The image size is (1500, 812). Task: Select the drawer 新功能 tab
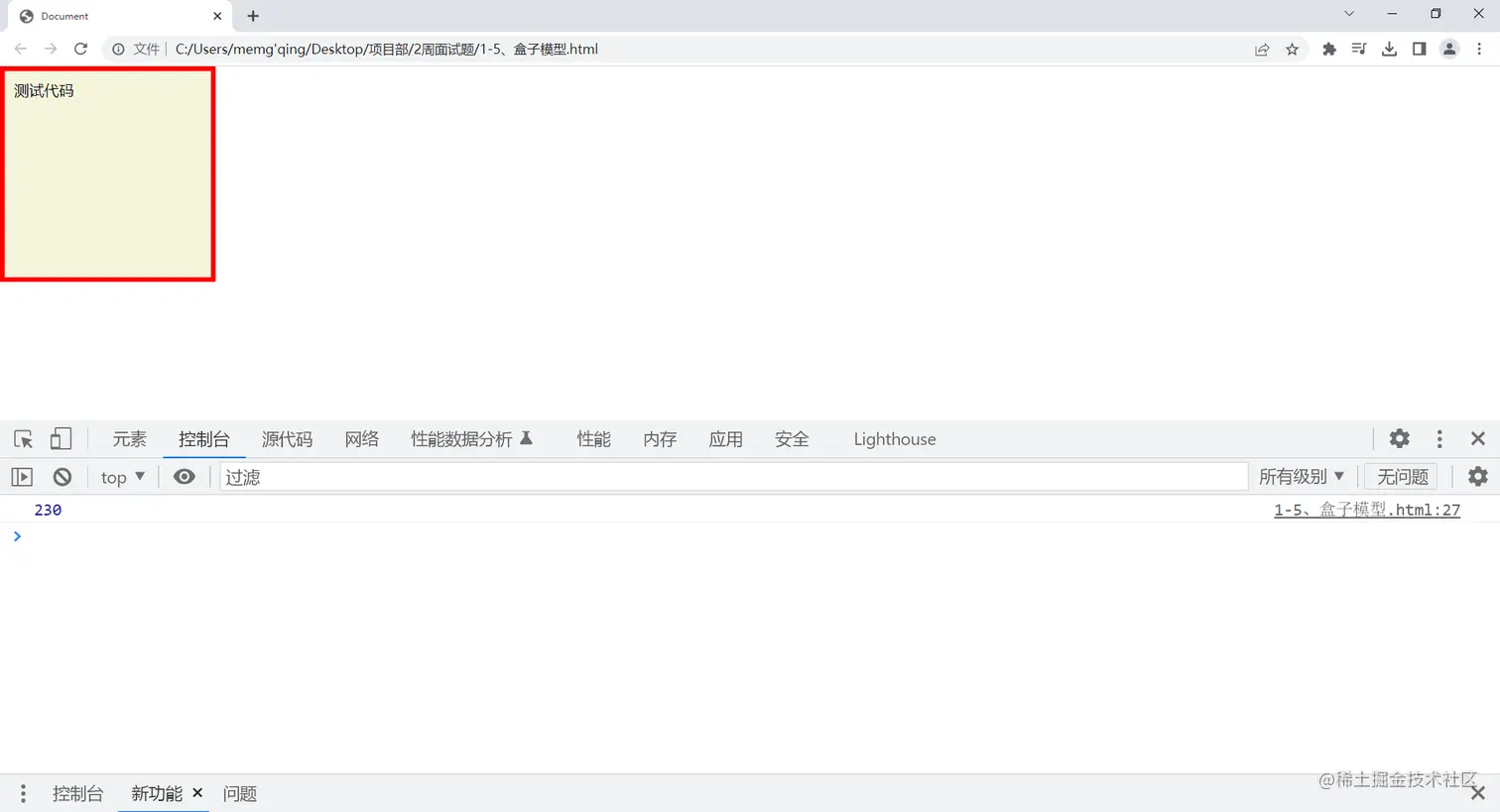click(157, 793)
